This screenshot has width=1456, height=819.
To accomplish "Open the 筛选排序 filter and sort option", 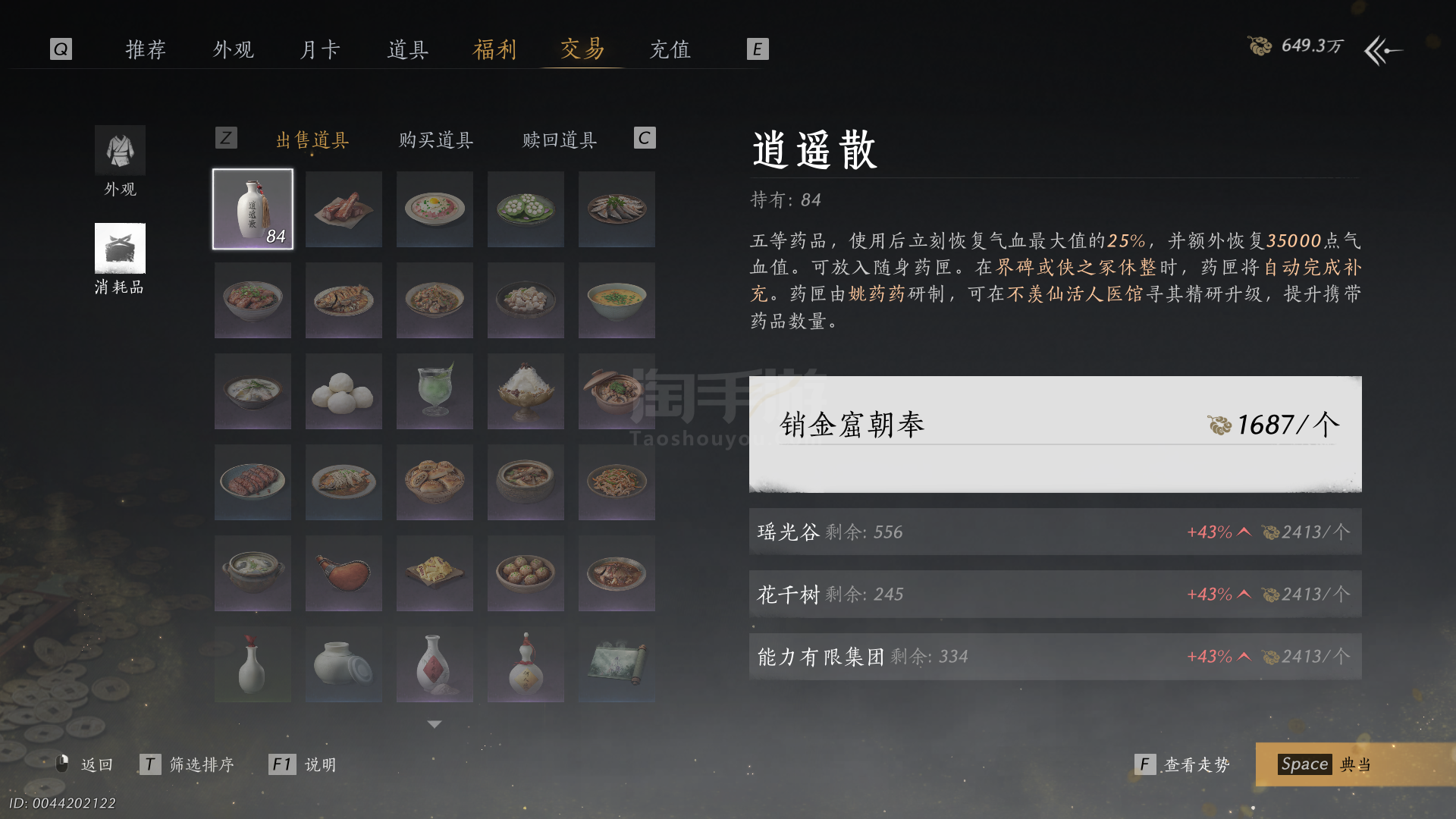I will coord(202,764).
